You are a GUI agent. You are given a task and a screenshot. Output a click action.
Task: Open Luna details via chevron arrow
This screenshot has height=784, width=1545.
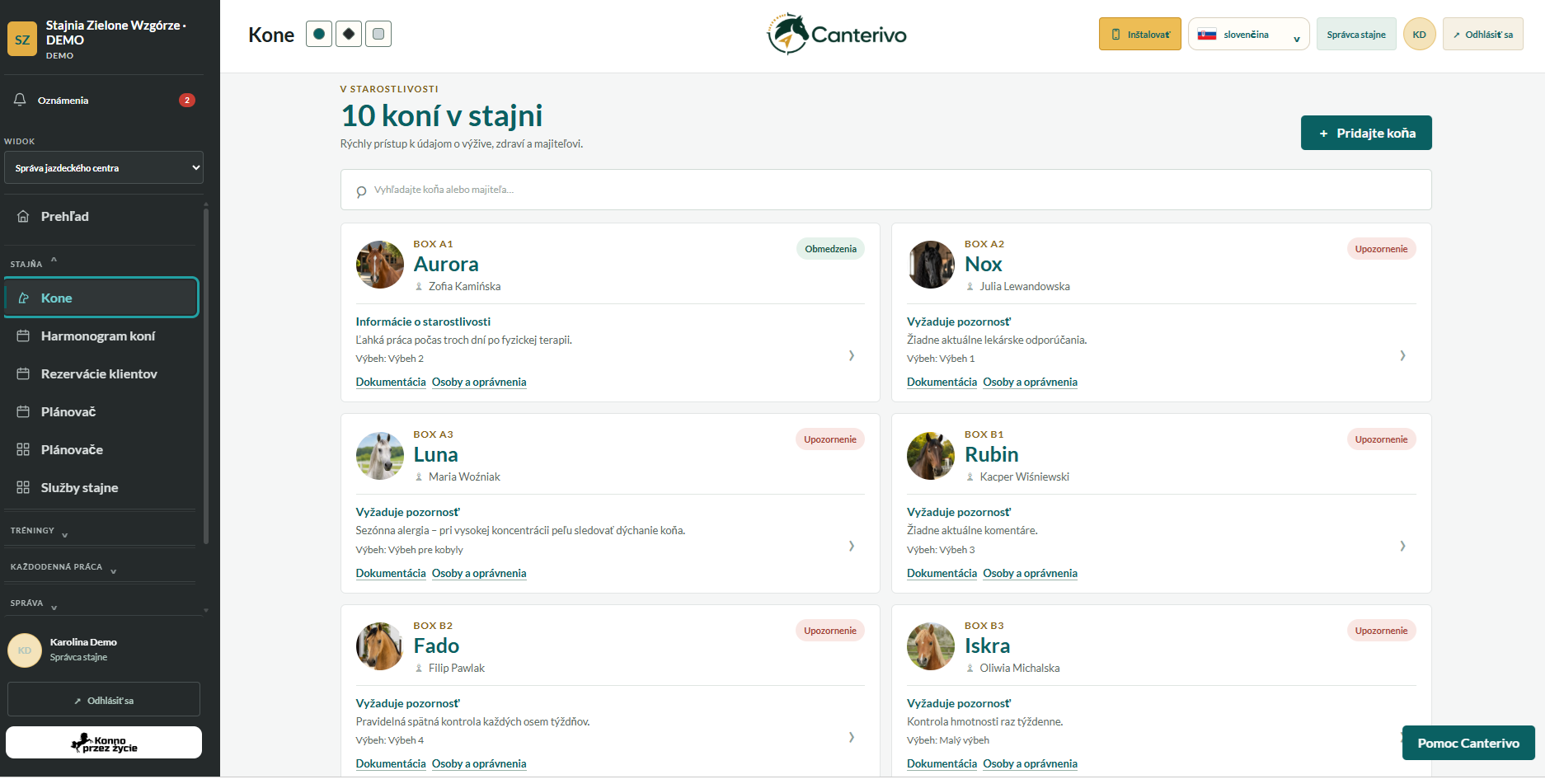pos(852,546)
